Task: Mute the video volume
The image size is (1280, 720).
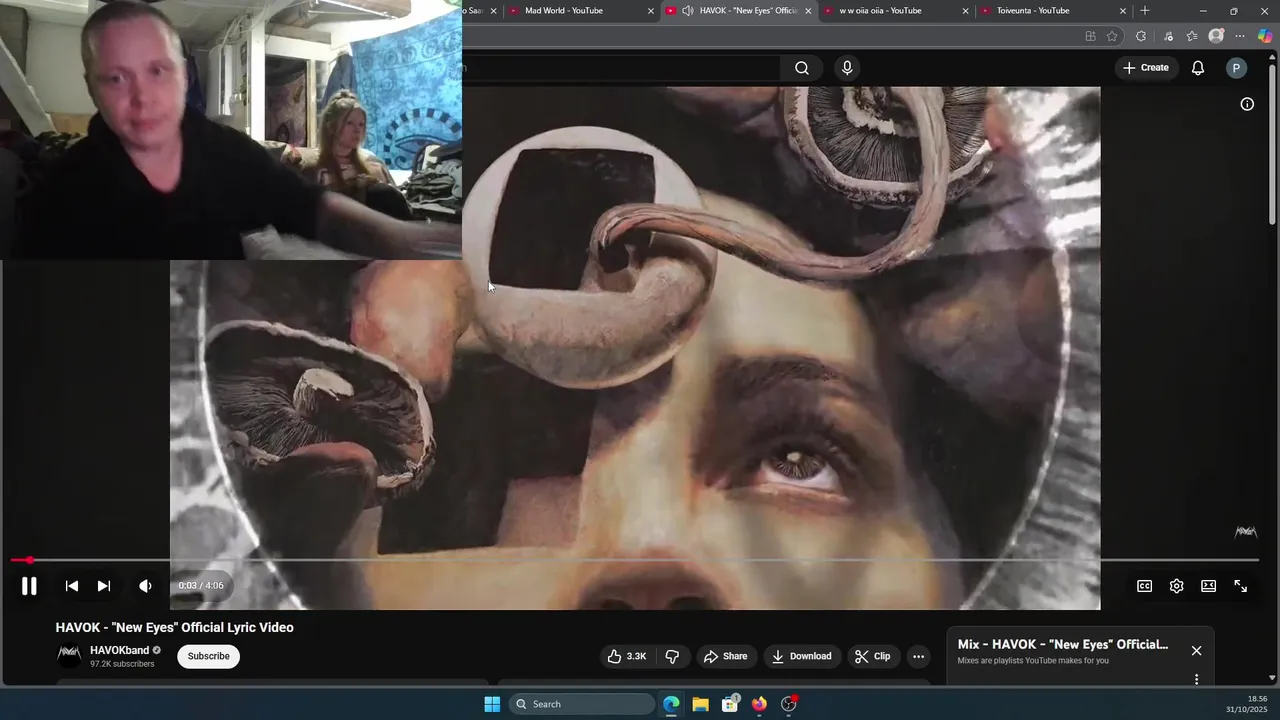Action: [146, 586]
